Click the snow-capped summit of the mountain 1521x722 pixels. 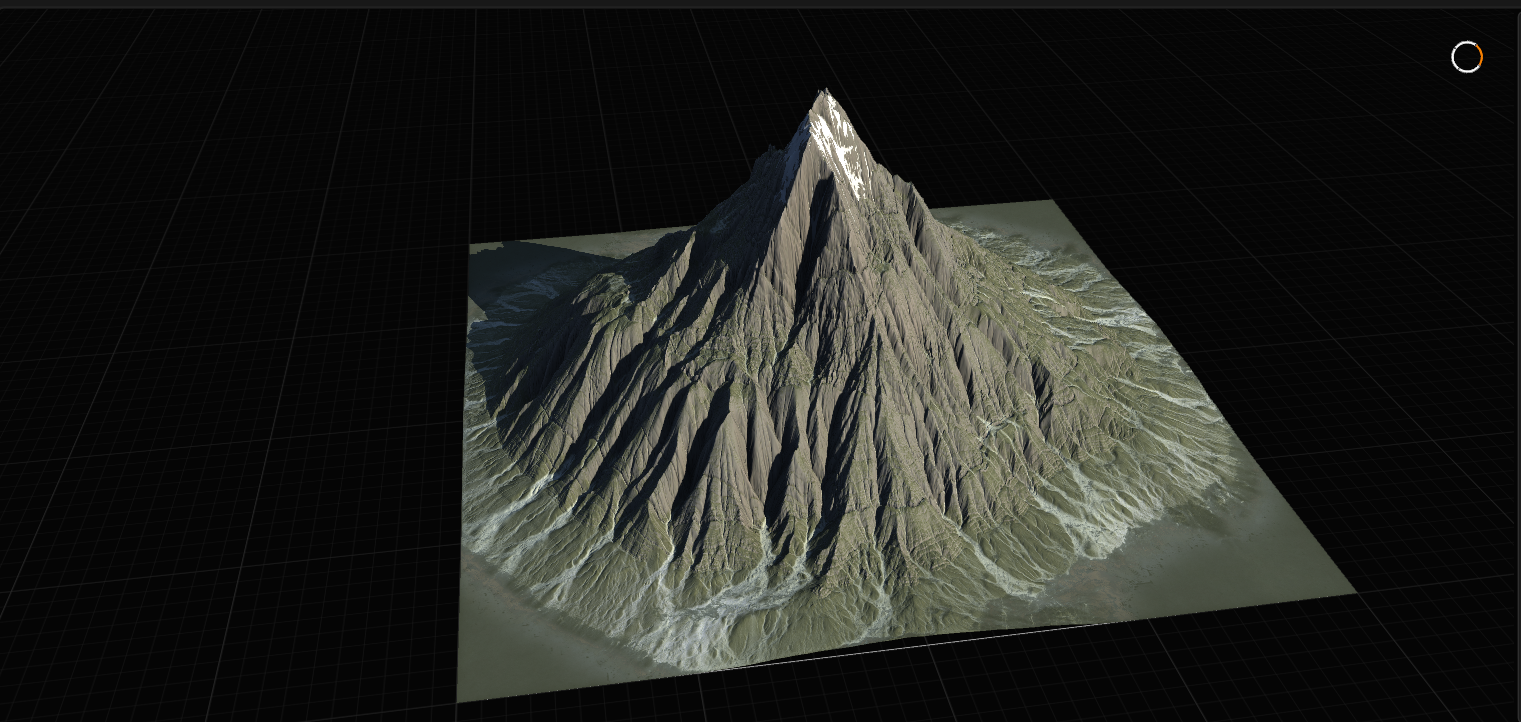click(826, 100)
